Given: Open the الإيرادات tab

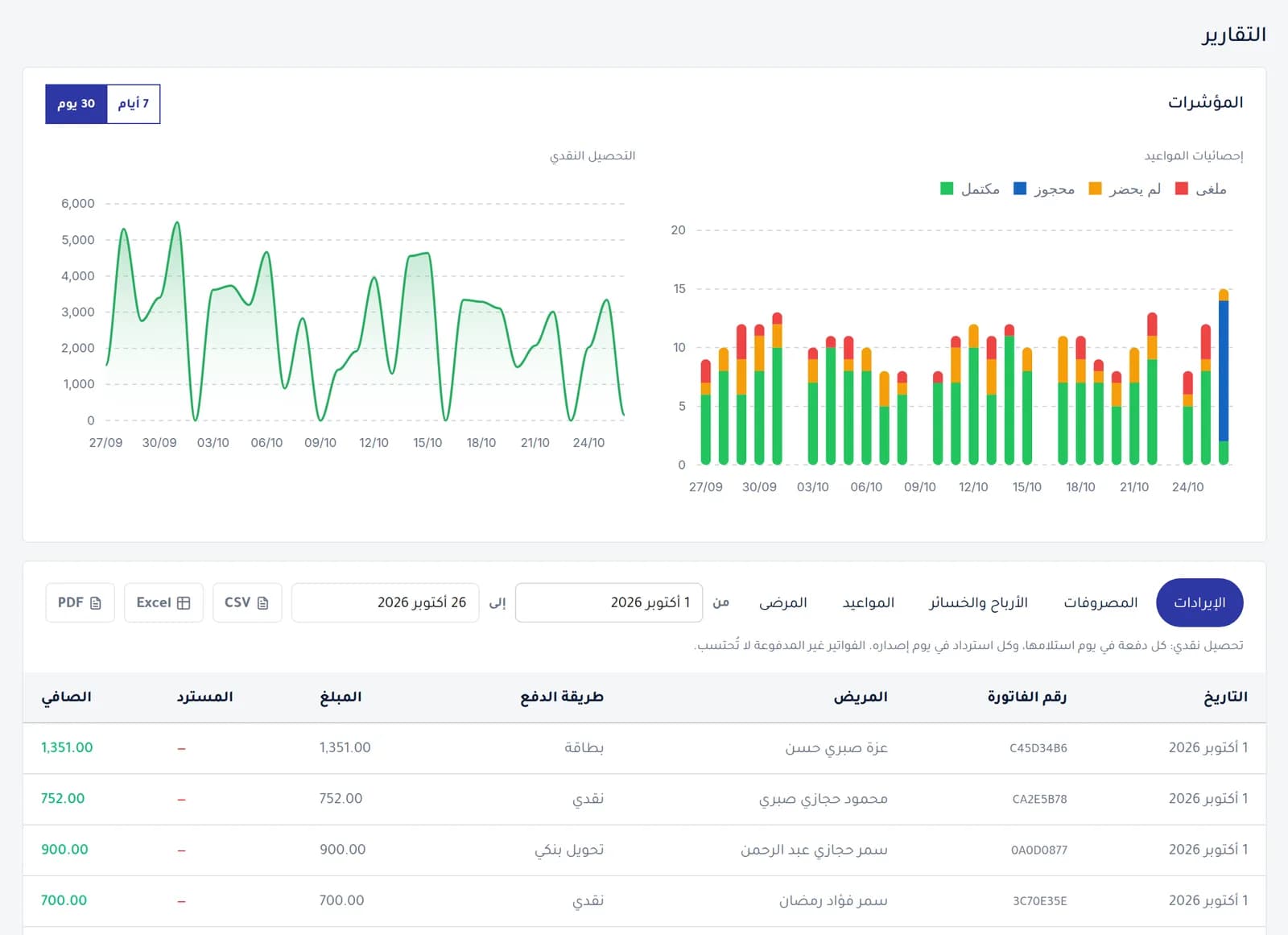Looking at the screenshot, I should [x=1199, y=602].
